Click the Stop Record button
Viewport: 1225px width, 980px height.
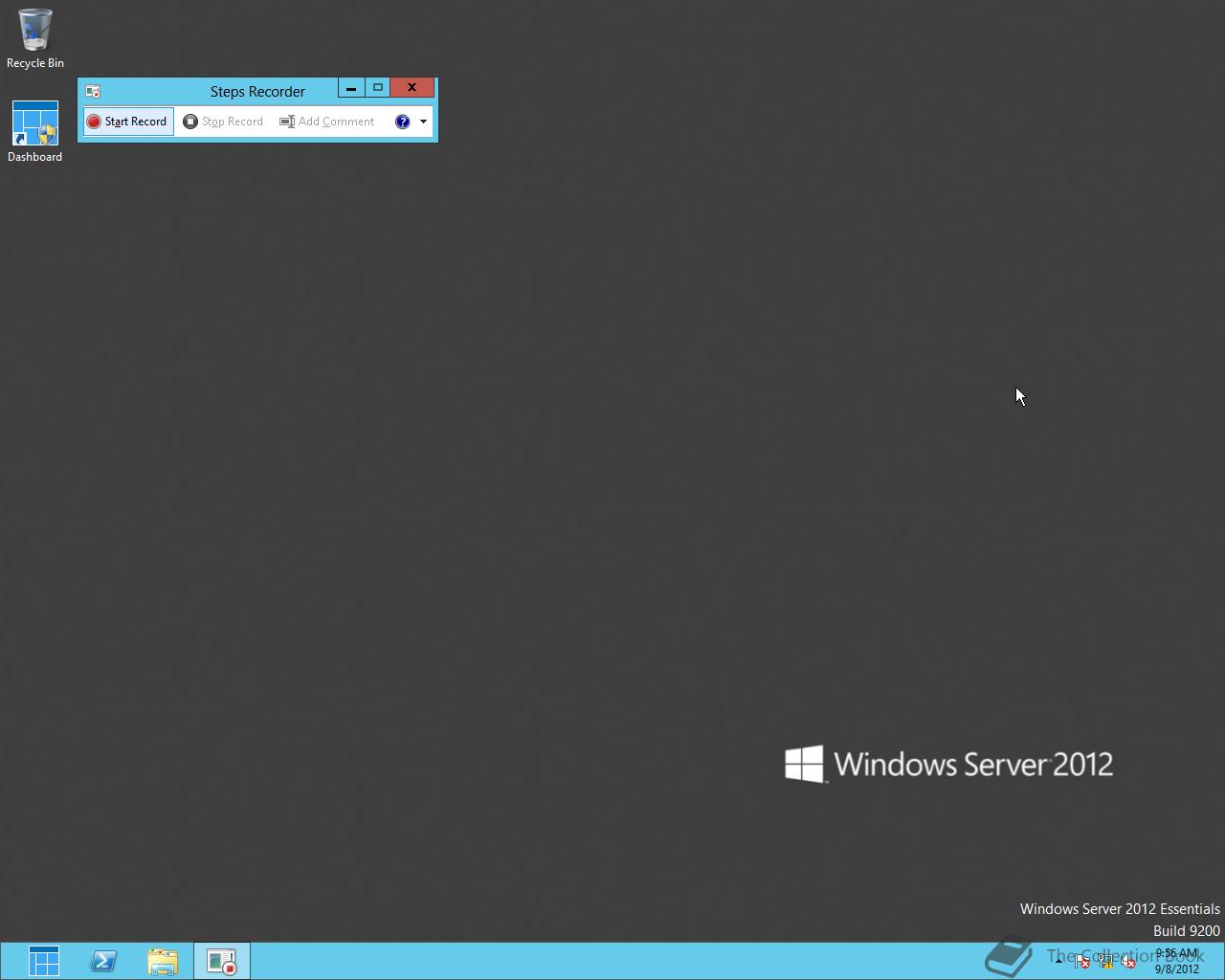pyautogui.click(x=223, y=122)
